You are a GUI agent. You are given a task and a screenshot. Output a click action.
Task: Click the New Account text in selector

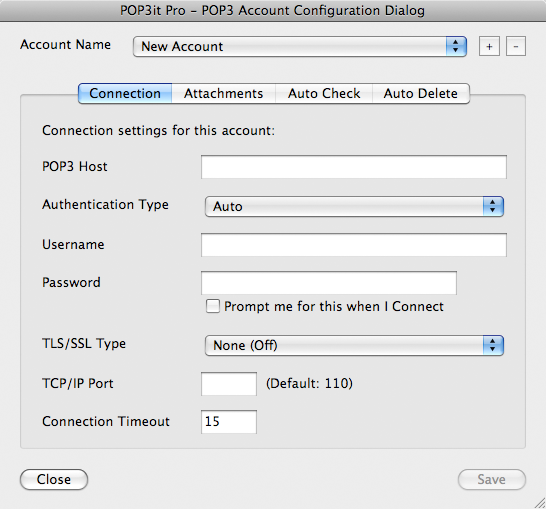click(182, 46)
